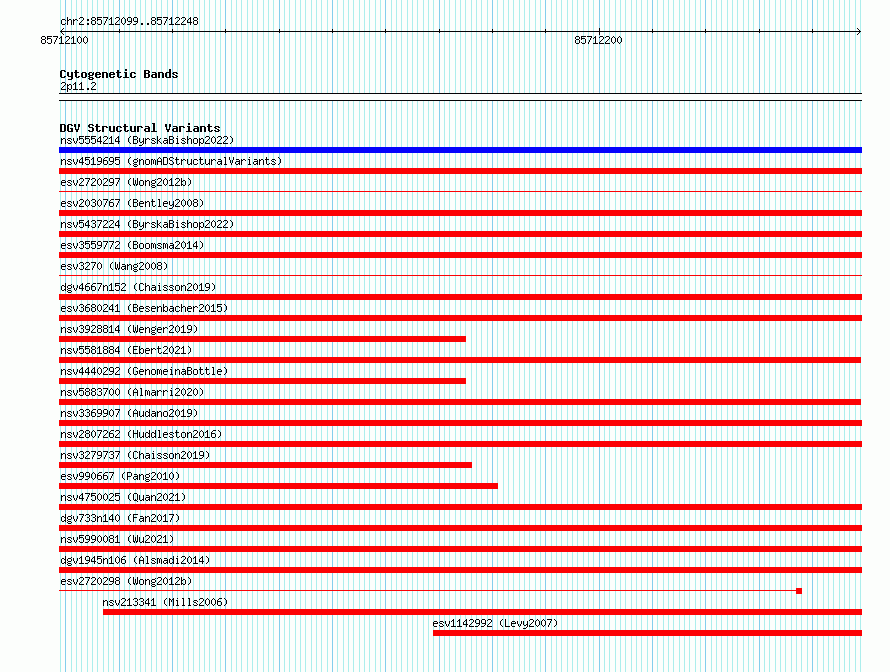Image resolution: width=890 pixels, height=672 pixels.
Task: Click esv3559772 (Boomsma2014) label
Action: (132, 245)
